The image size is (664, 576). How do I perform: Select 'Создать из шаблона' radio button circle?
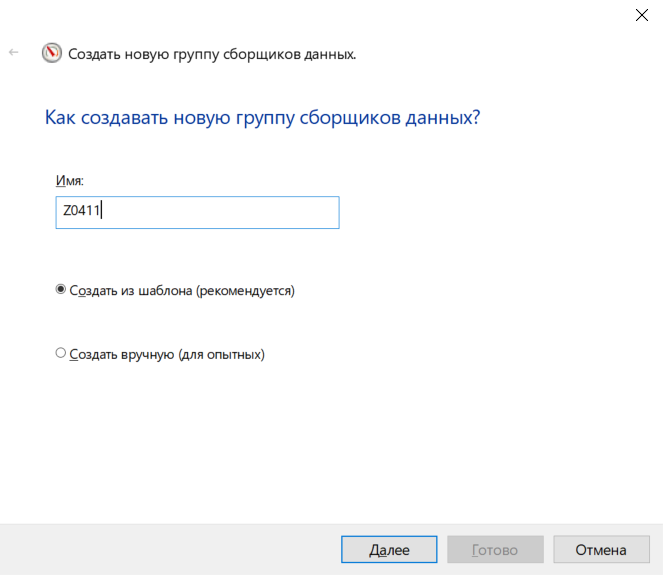61,289
